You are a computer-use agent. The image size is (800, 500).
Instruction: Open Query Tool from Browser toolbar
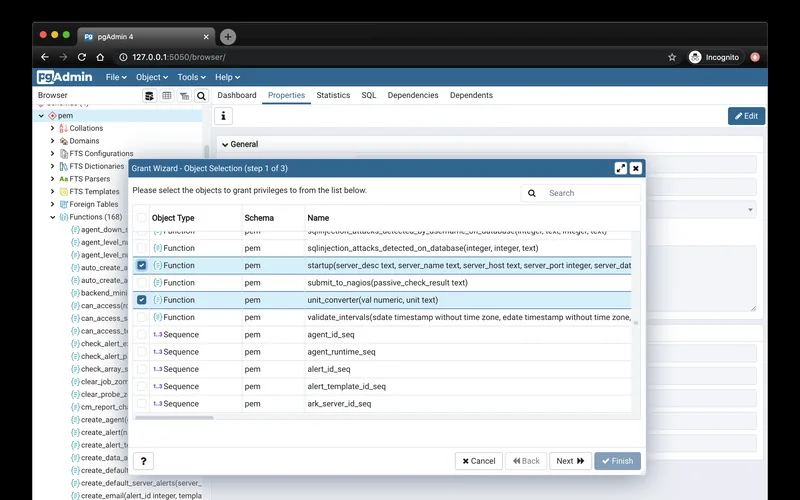coord(149,95)
